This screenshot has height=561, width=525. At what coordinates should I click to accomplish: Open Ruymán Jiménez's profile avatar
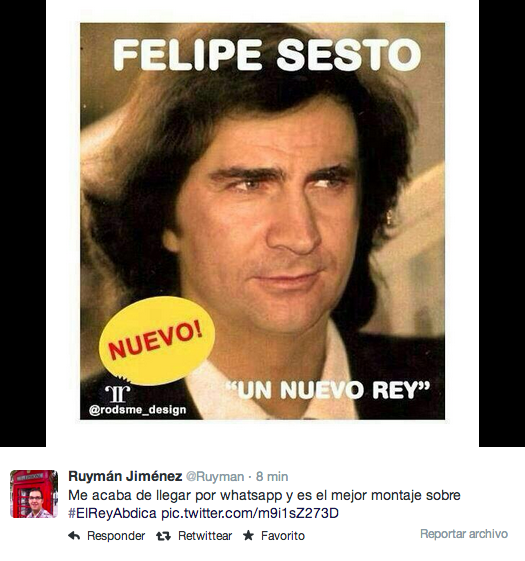34,494
